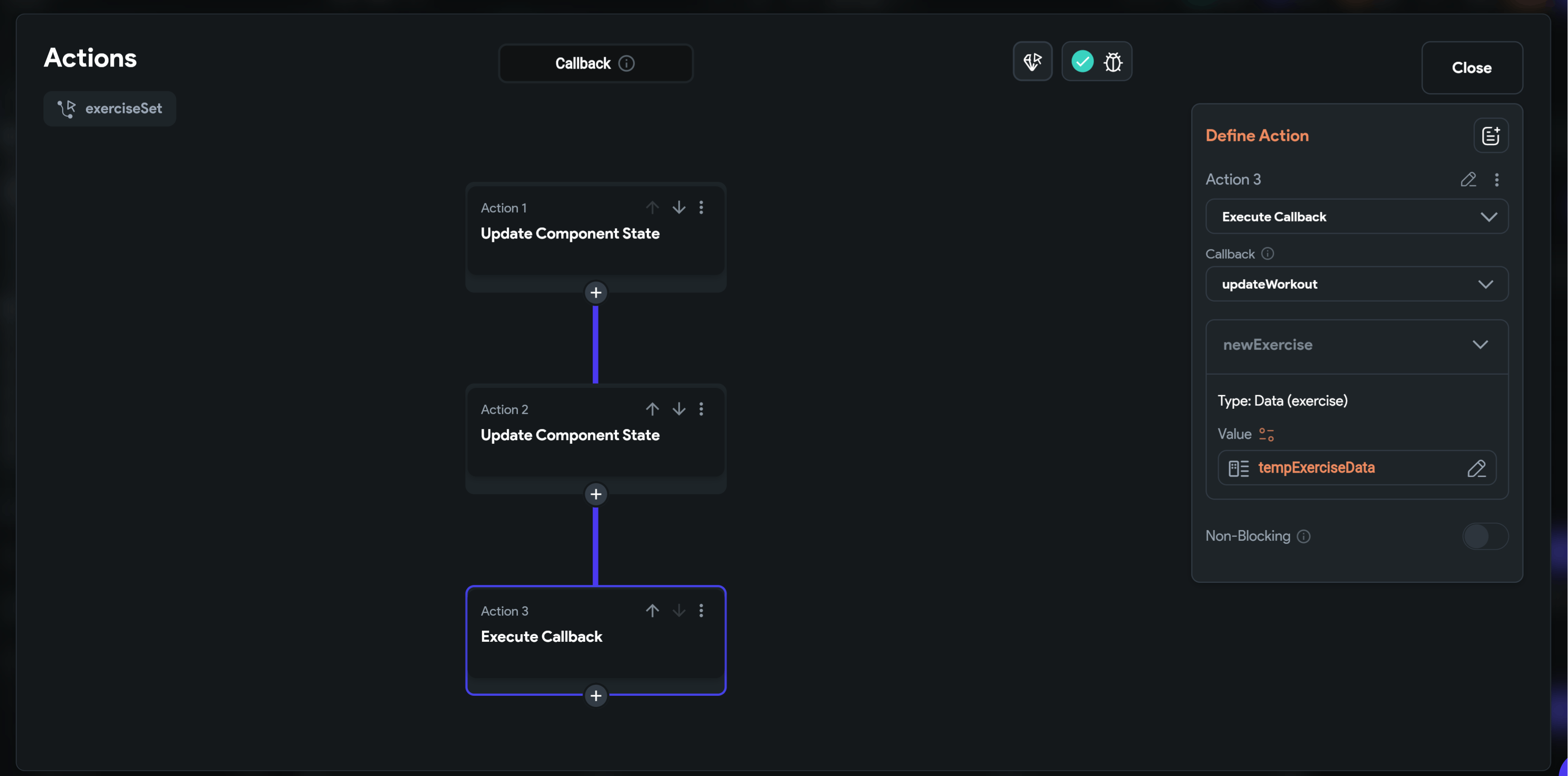
Task: Edit the tempExerciseData value pencil icon
Action: 1476,468
